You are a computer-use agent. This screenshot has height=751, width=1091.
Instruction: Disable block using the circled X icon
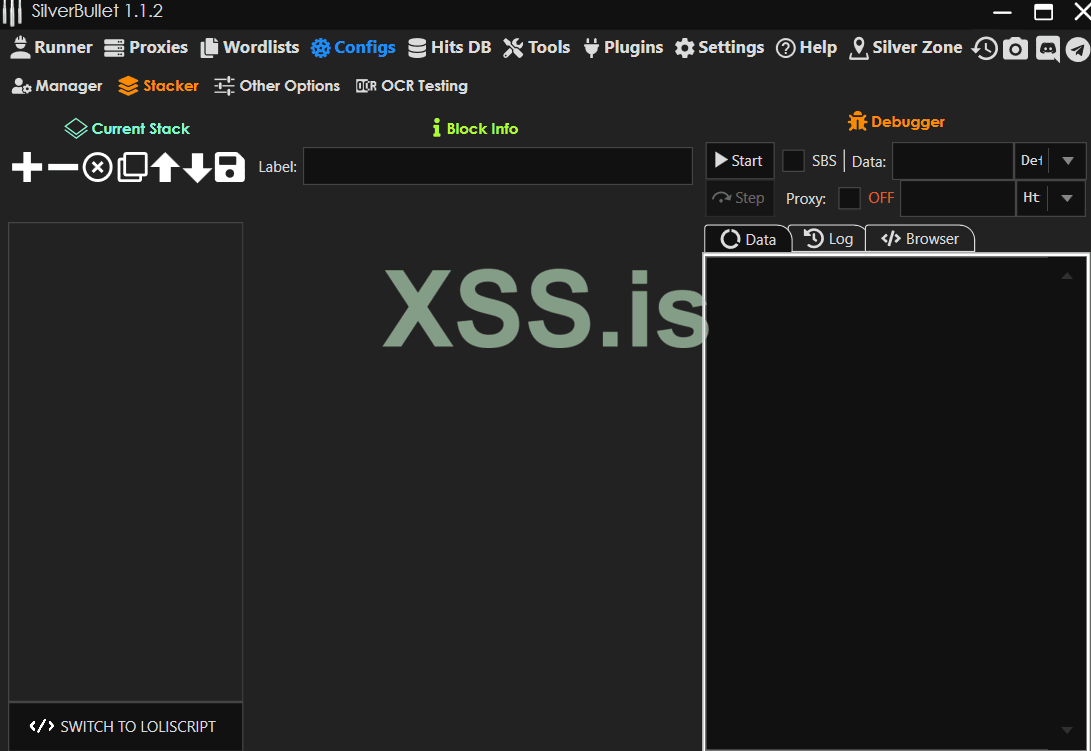point(97,168)
